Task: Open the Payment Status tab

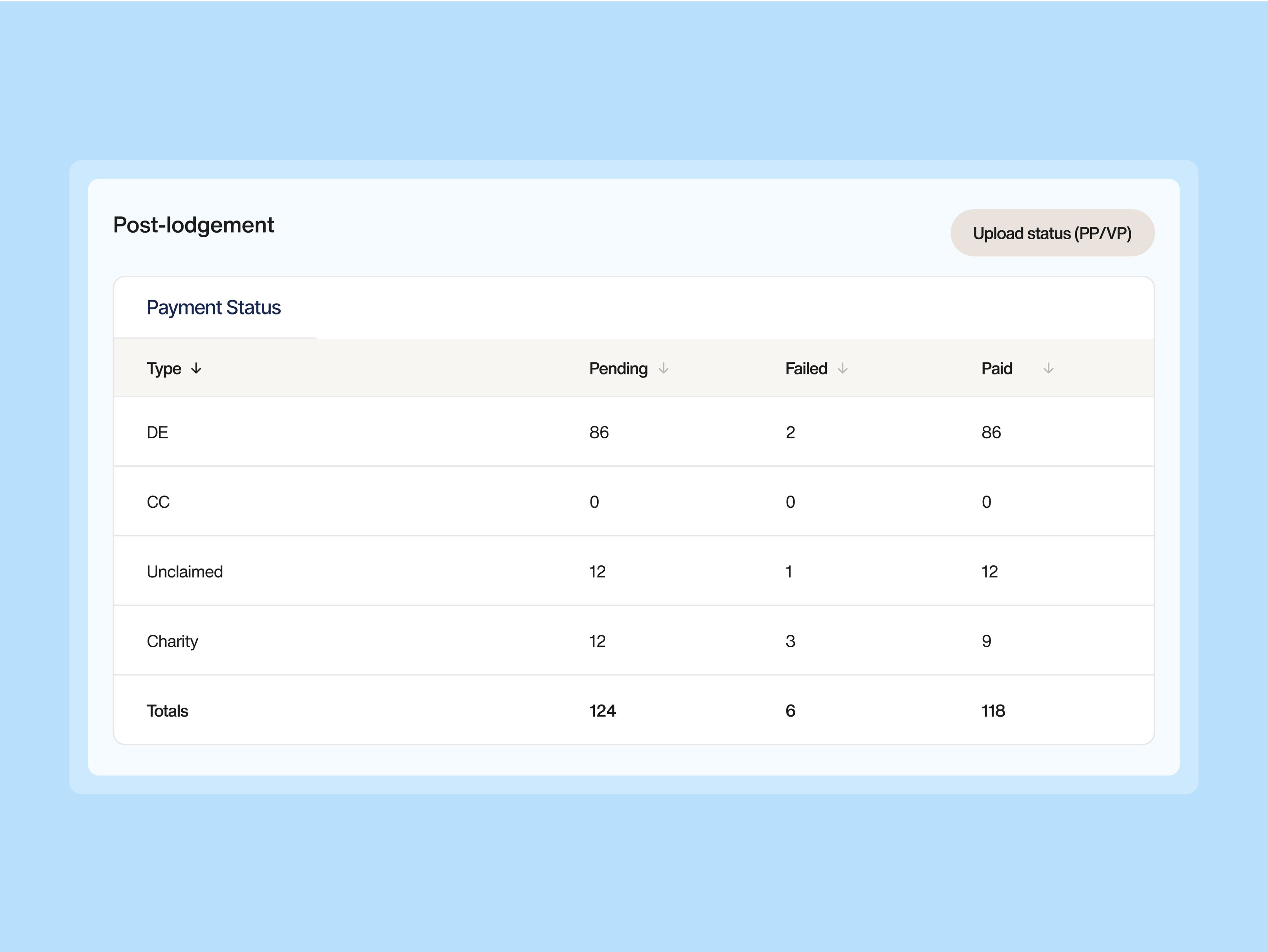Action: pyautogui.click(x=214, y=308)
